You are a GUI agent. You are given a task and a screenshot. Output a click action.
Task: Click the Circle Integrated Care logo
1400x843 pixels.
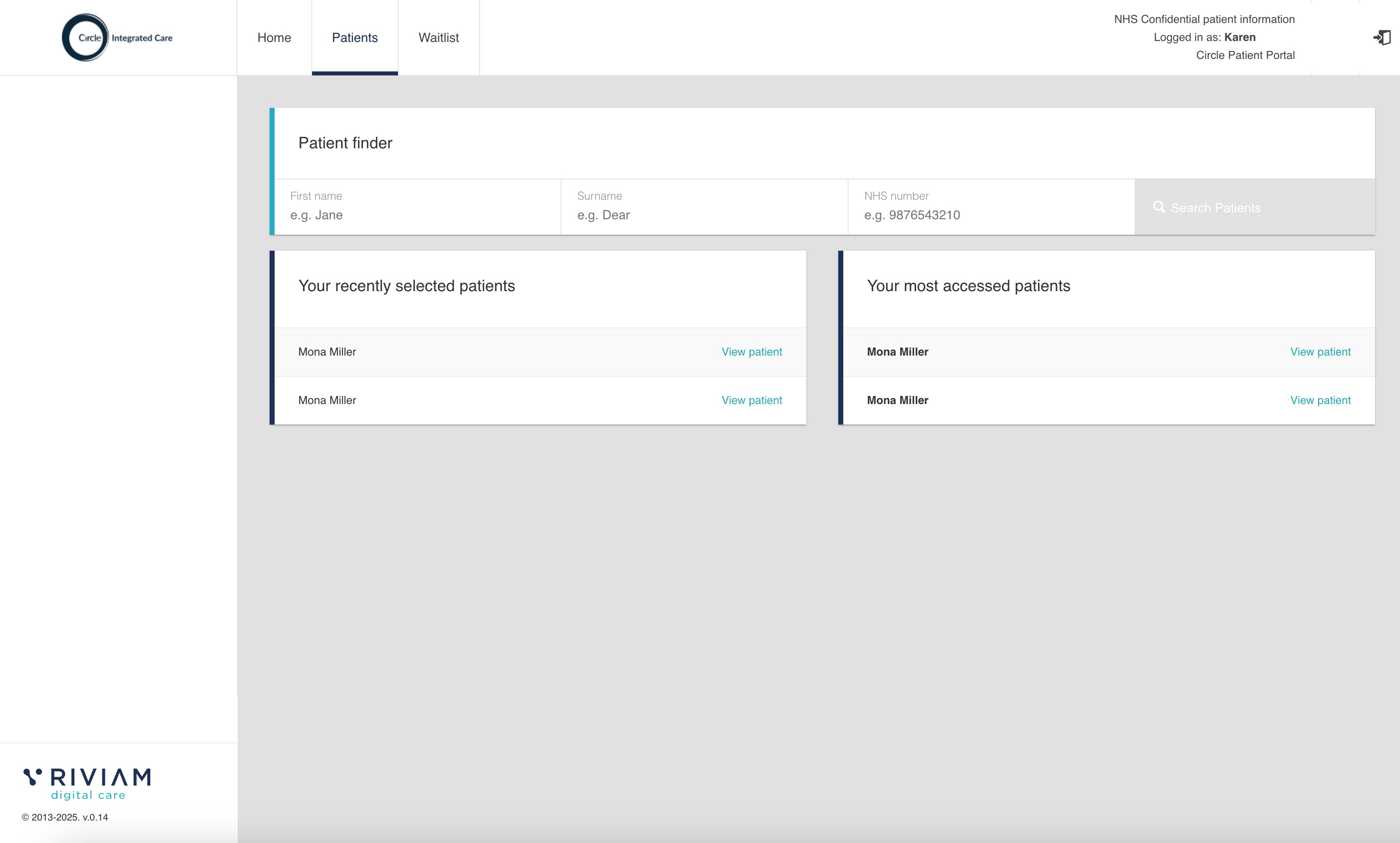(x=117, y=37)
